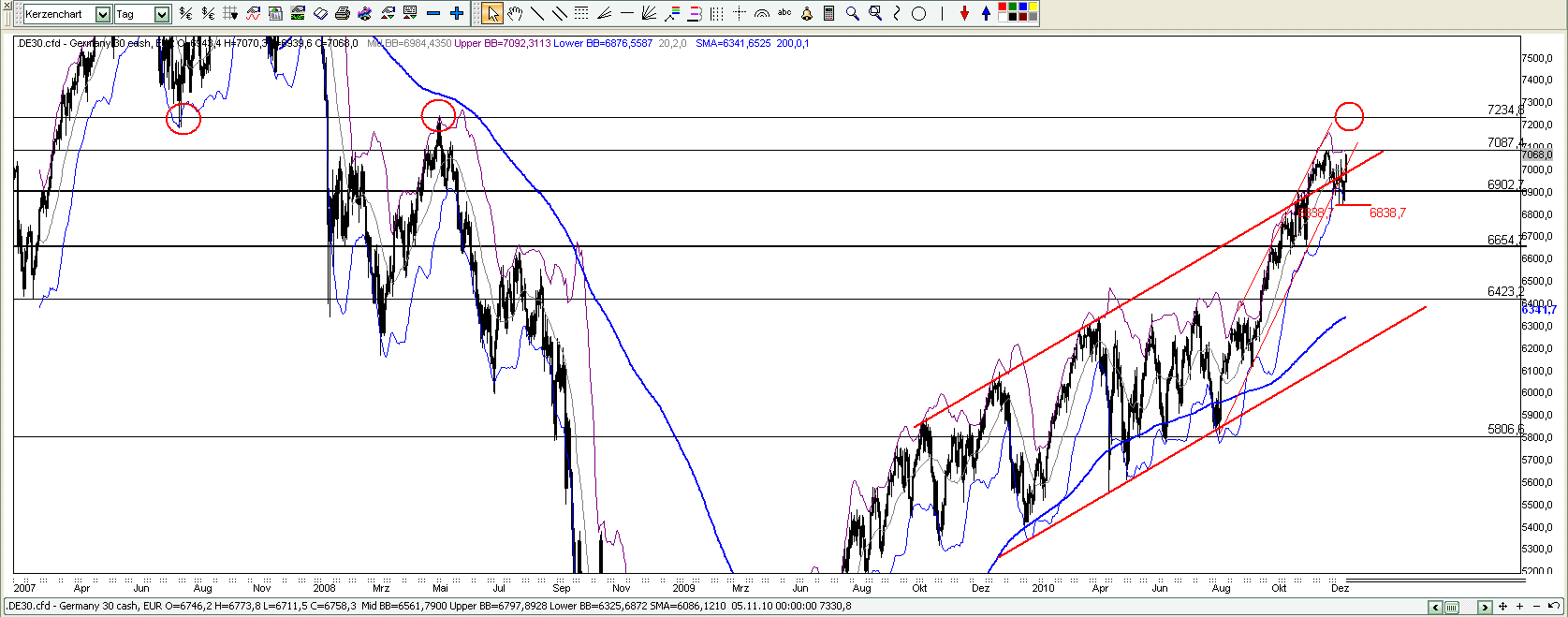Viewport: 1568px width, 617px height.
Task: Open the chart template gallery icon
Action: pyautogui.click(x=275, y=13)
